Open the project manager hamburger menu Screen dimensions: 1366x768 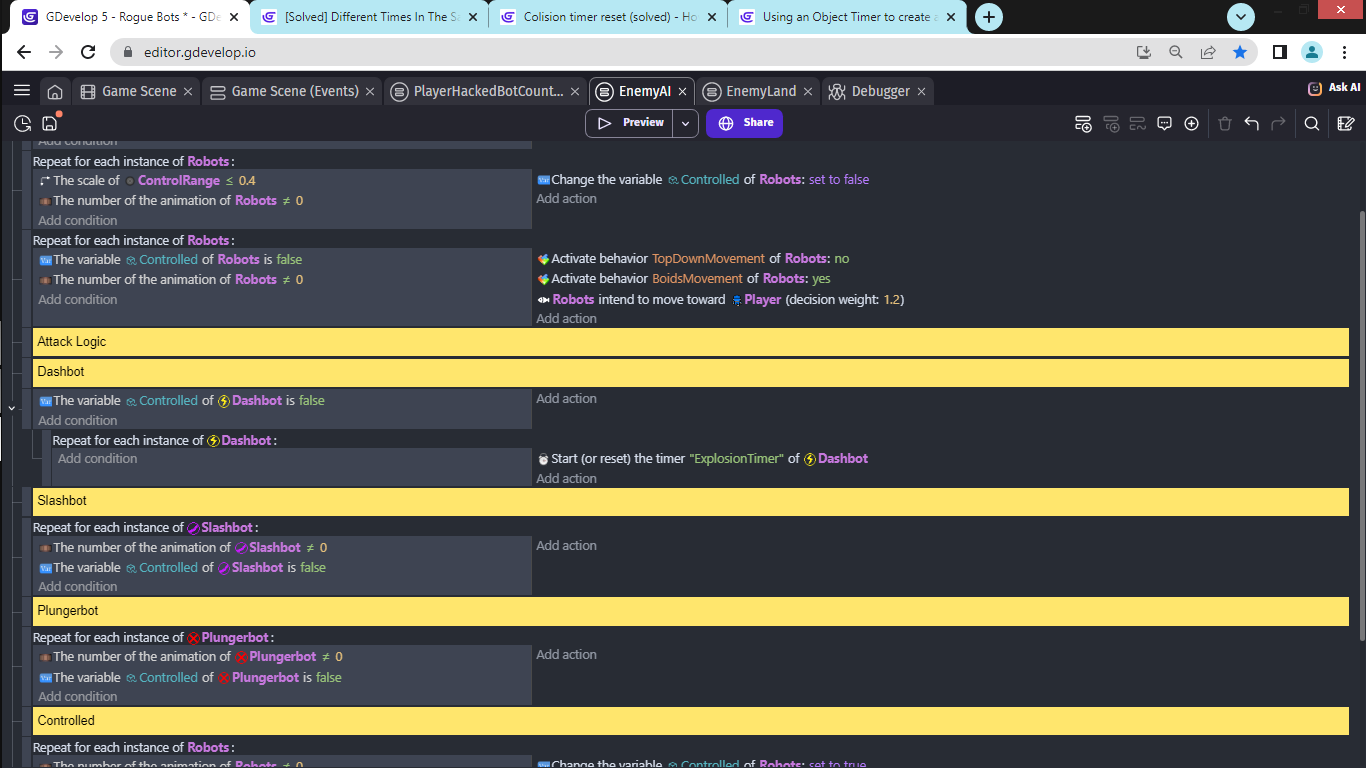(x=21, y=91)
